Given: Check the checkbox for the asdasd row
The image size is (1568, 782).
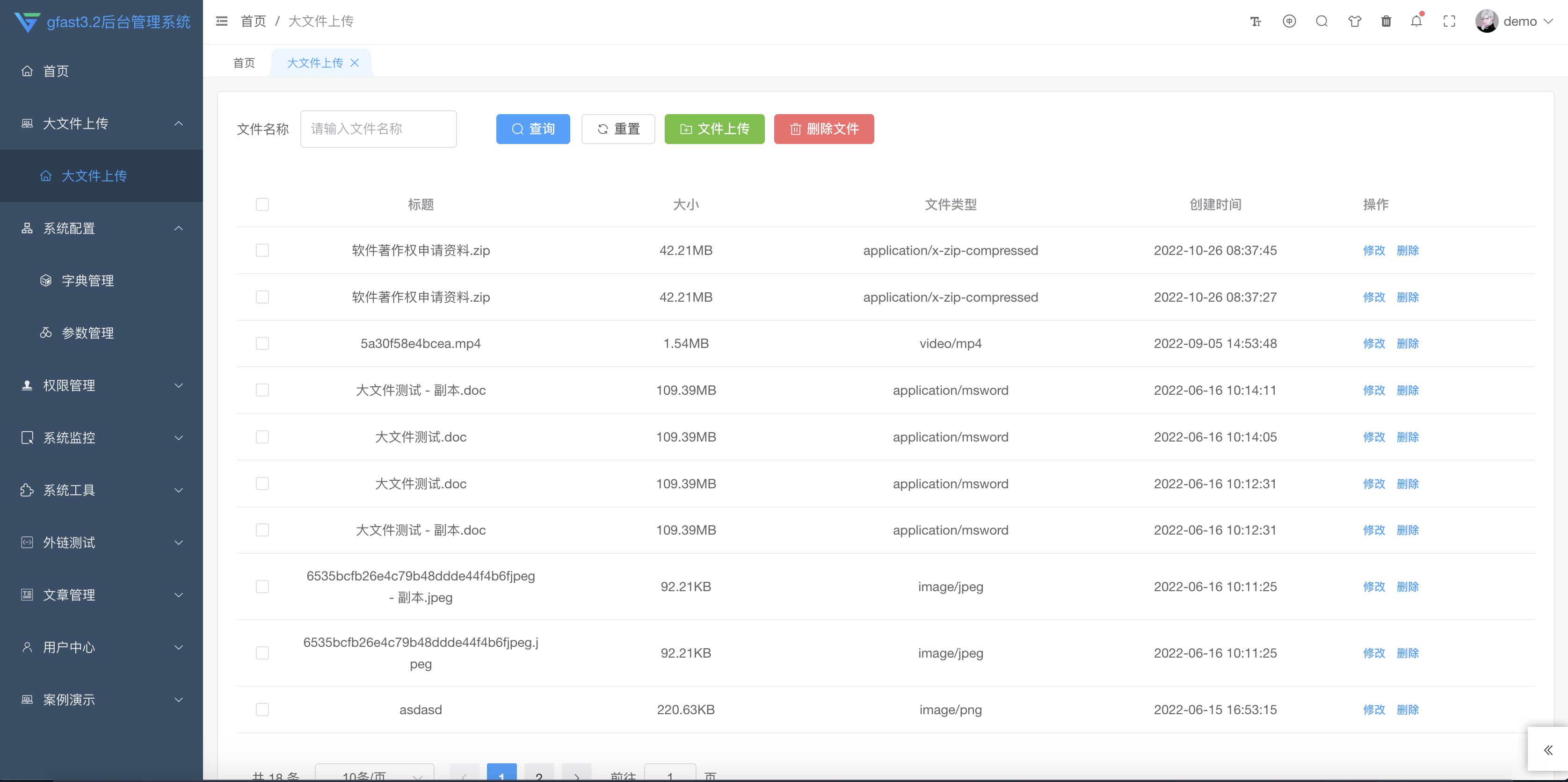Looking at the screenshot, I should pyautogui.click(x=262, y=709).
